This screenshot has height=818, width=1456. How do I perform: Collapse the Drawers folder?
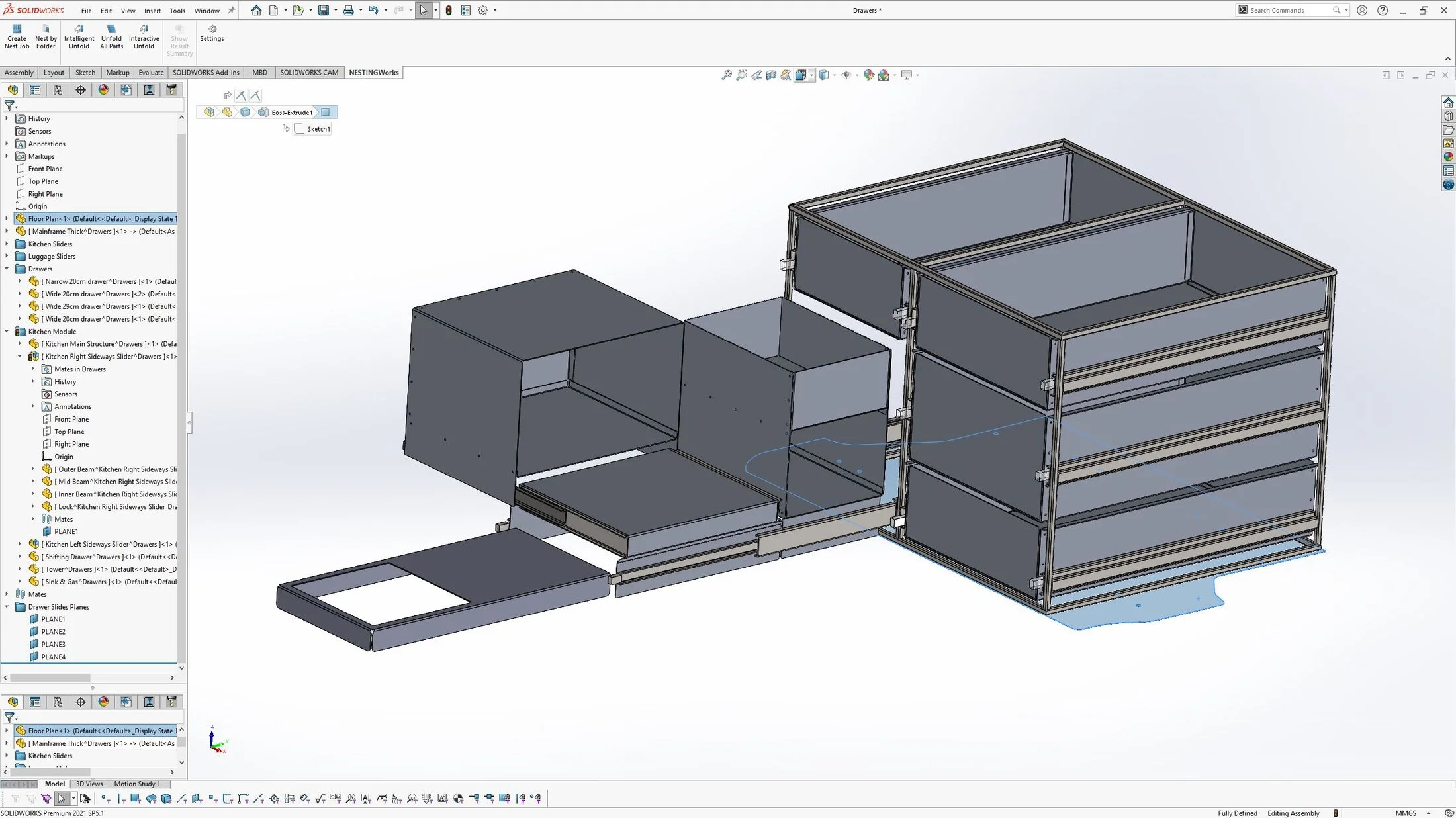pos(7,269)
